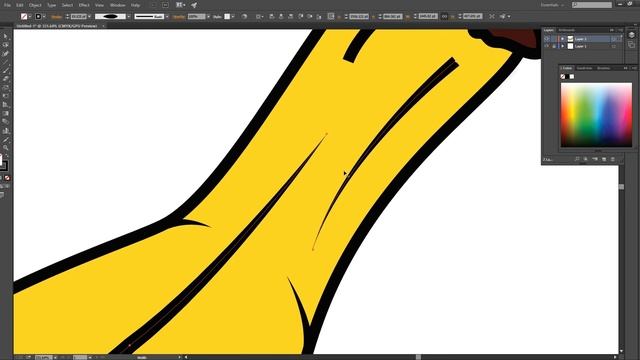Click the Stroke label link
This screenshot has width=640, height=360.
(56, 17)
